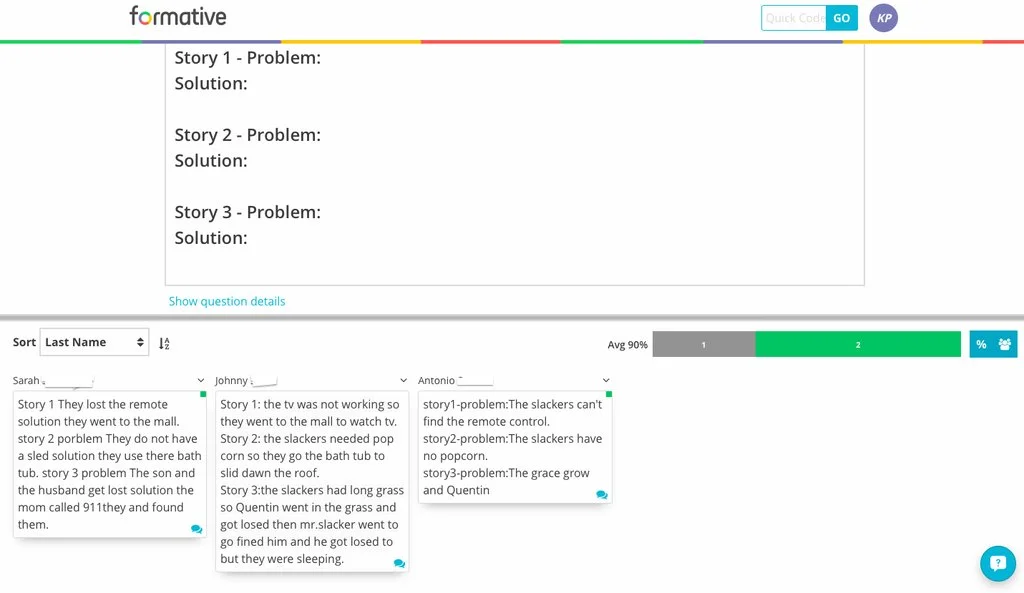Toggle A-Z sort order icon
This screenshot has width=1024, height=593.
pos(164,343)
